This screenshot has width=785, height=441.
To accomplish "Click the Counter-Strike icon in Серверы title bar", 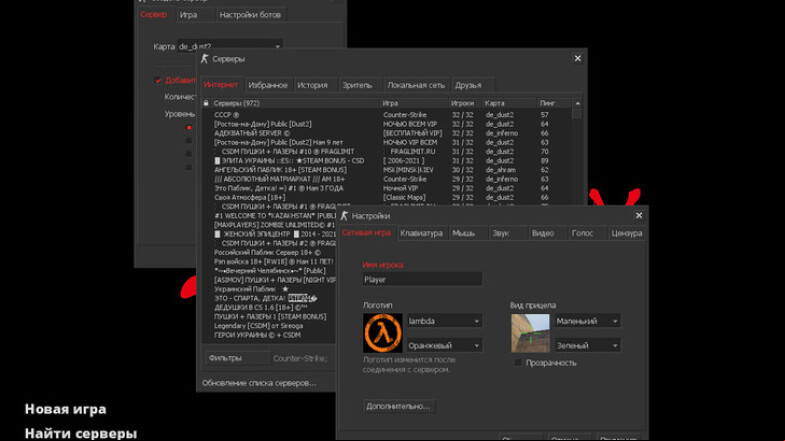I will pos(204,59).
